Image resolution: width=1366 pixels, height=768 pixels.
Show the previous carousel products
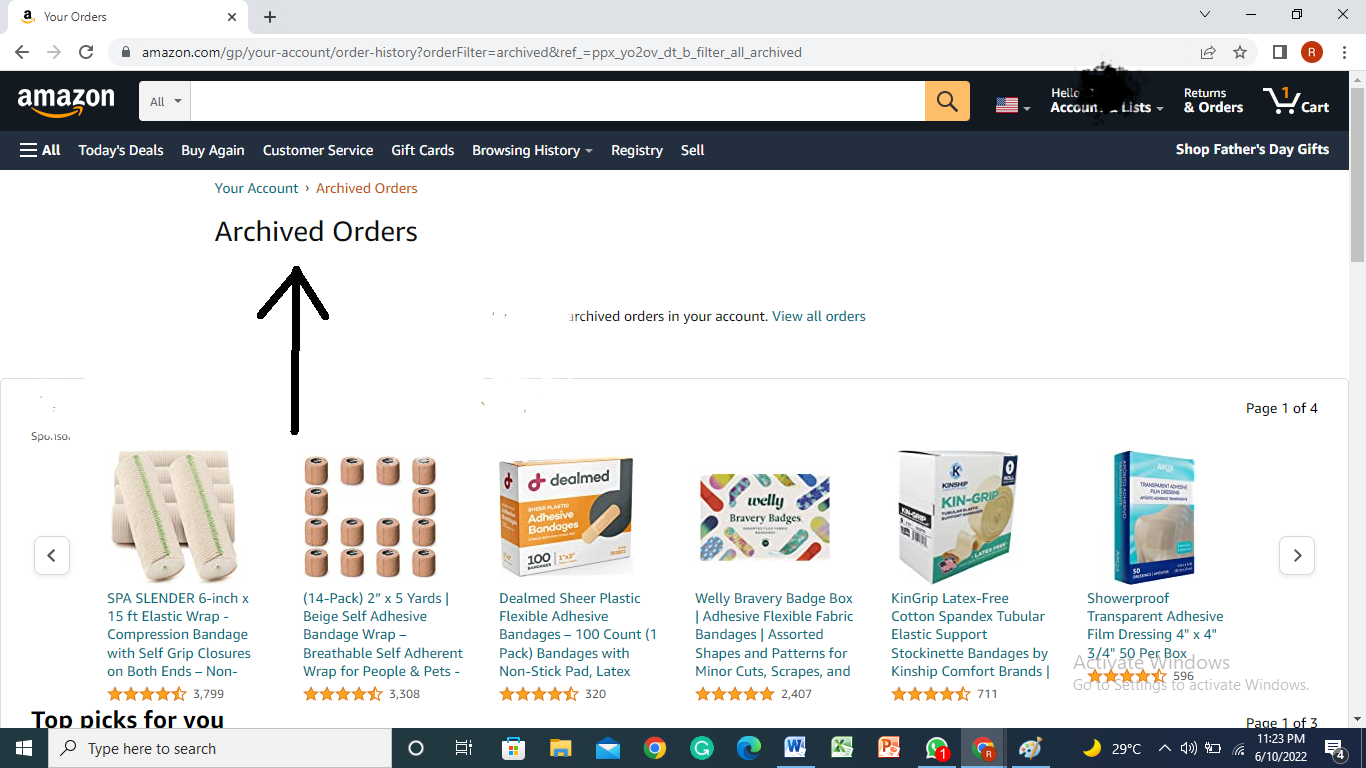(52, 555)
